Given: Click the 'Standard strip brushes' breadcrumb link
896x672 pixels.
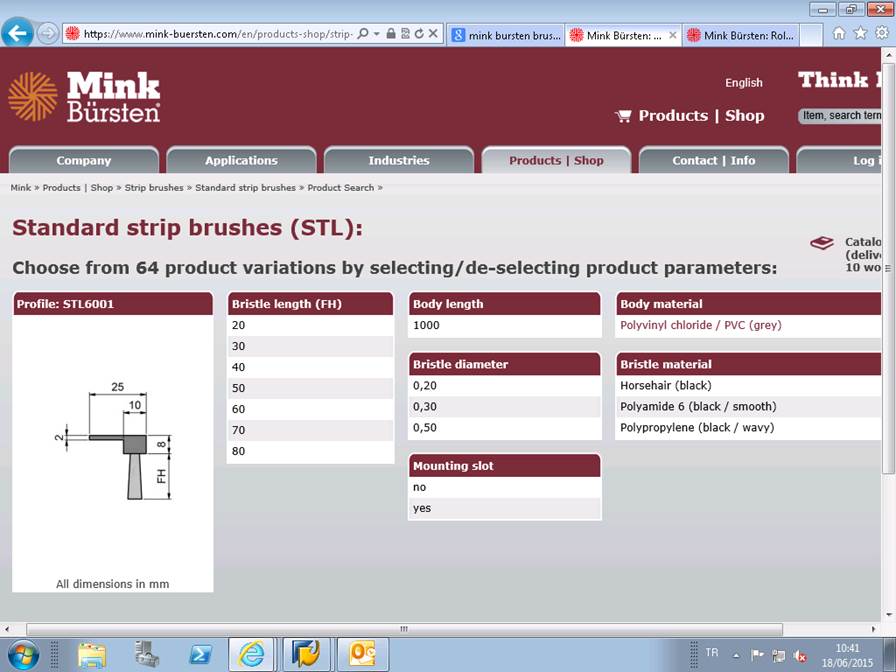Looking at the screenshot, I should pyautogui.click(x=245, y=187).
